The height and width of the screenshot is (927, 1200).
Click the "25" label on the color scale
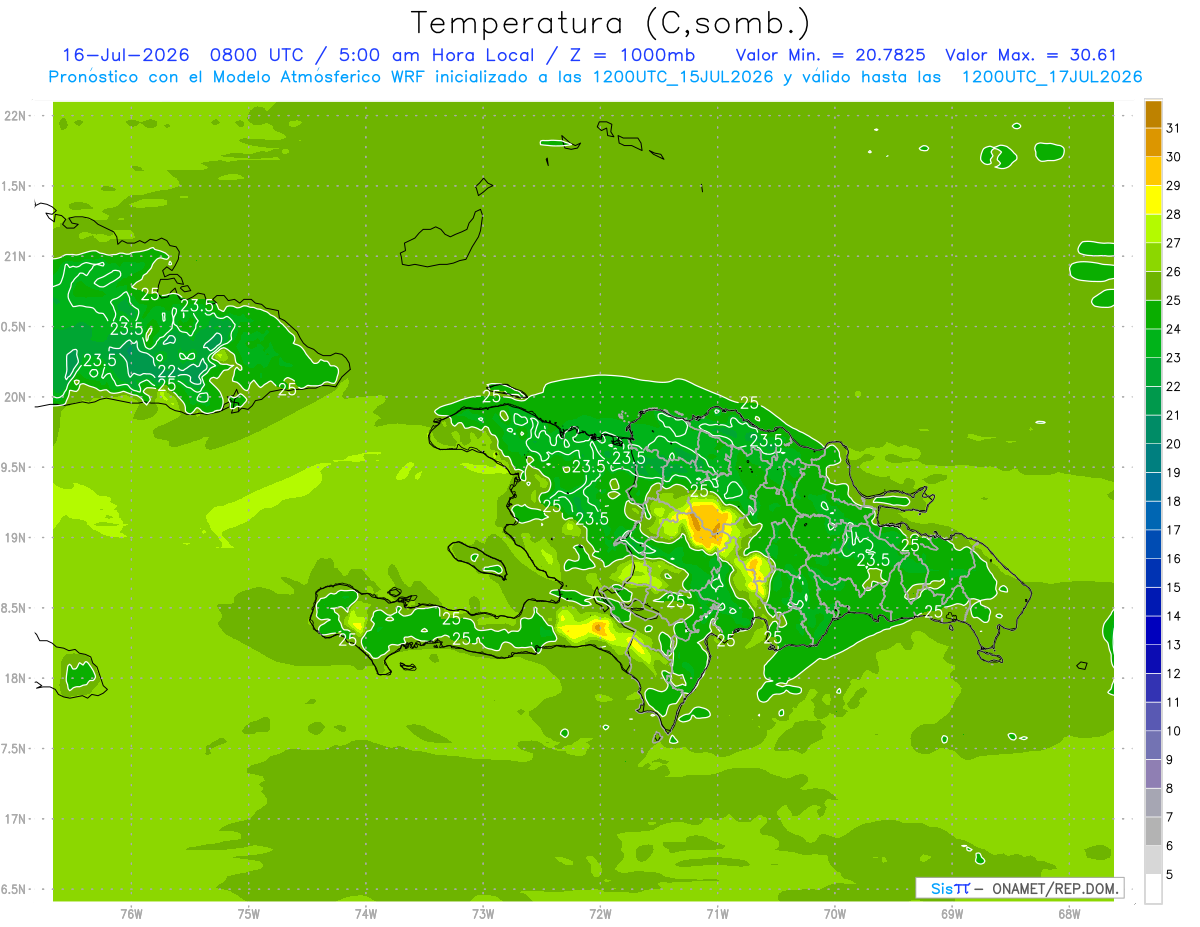(x=1174, y=300)
